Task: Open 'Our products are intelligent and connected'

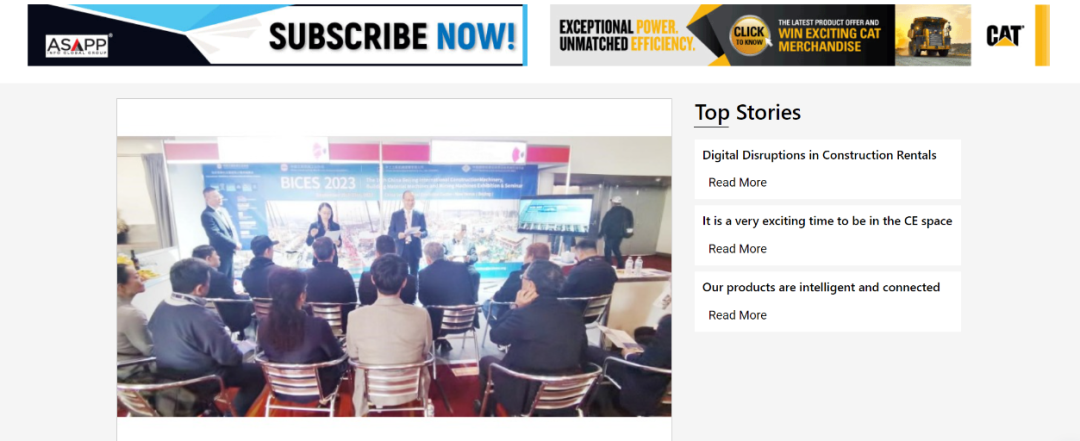Action: tap(821, 287)
